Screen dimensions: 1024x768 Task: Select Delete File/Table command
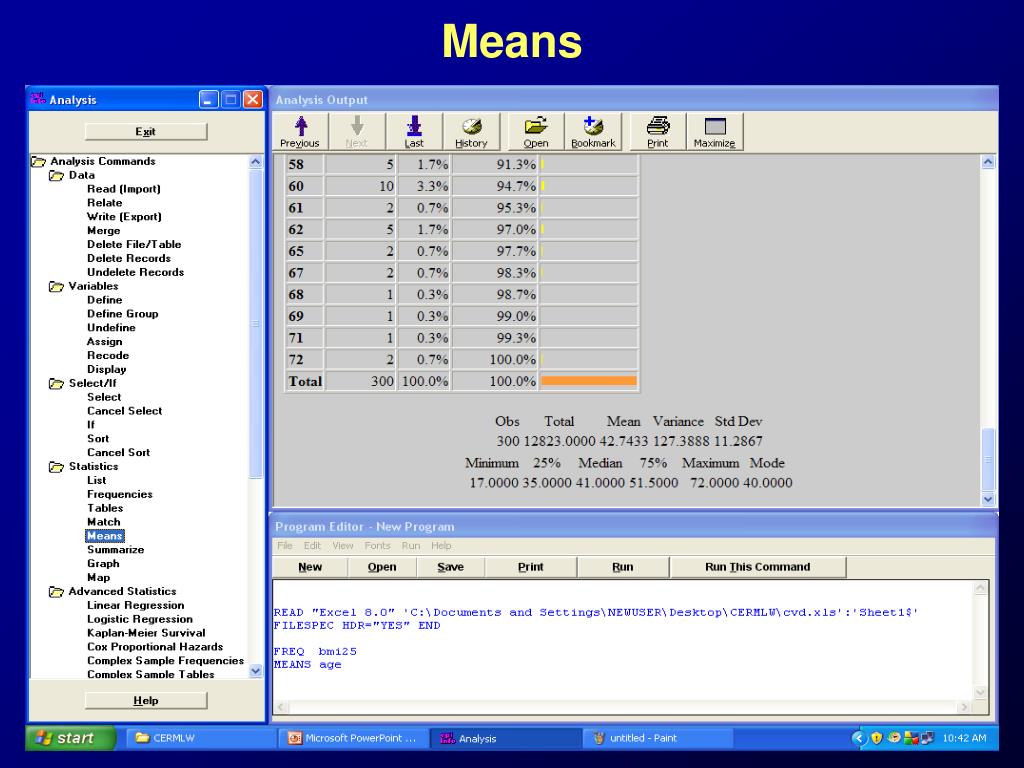coord(135,244)
